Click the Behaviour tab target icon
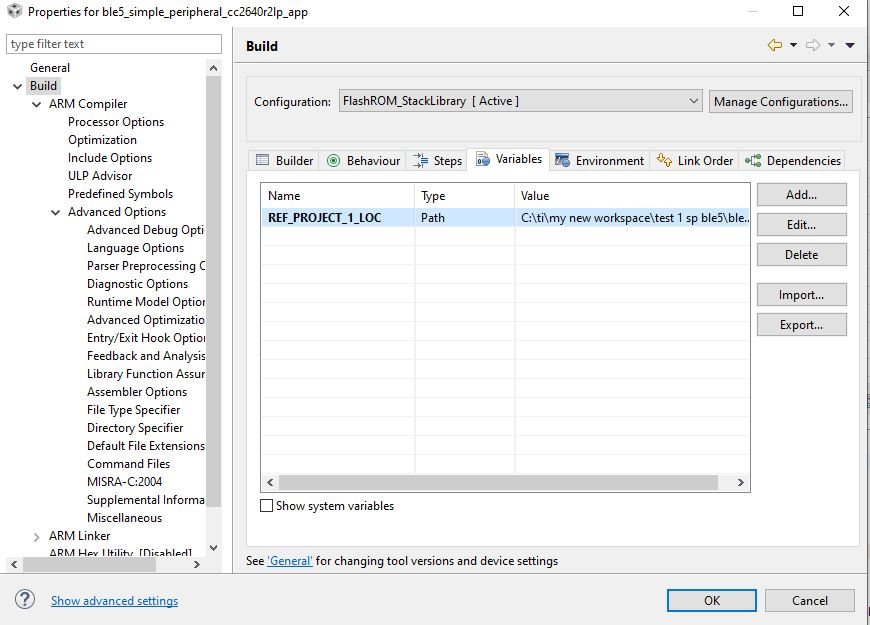This screenshot has height=625, width=870. point(333,161)
